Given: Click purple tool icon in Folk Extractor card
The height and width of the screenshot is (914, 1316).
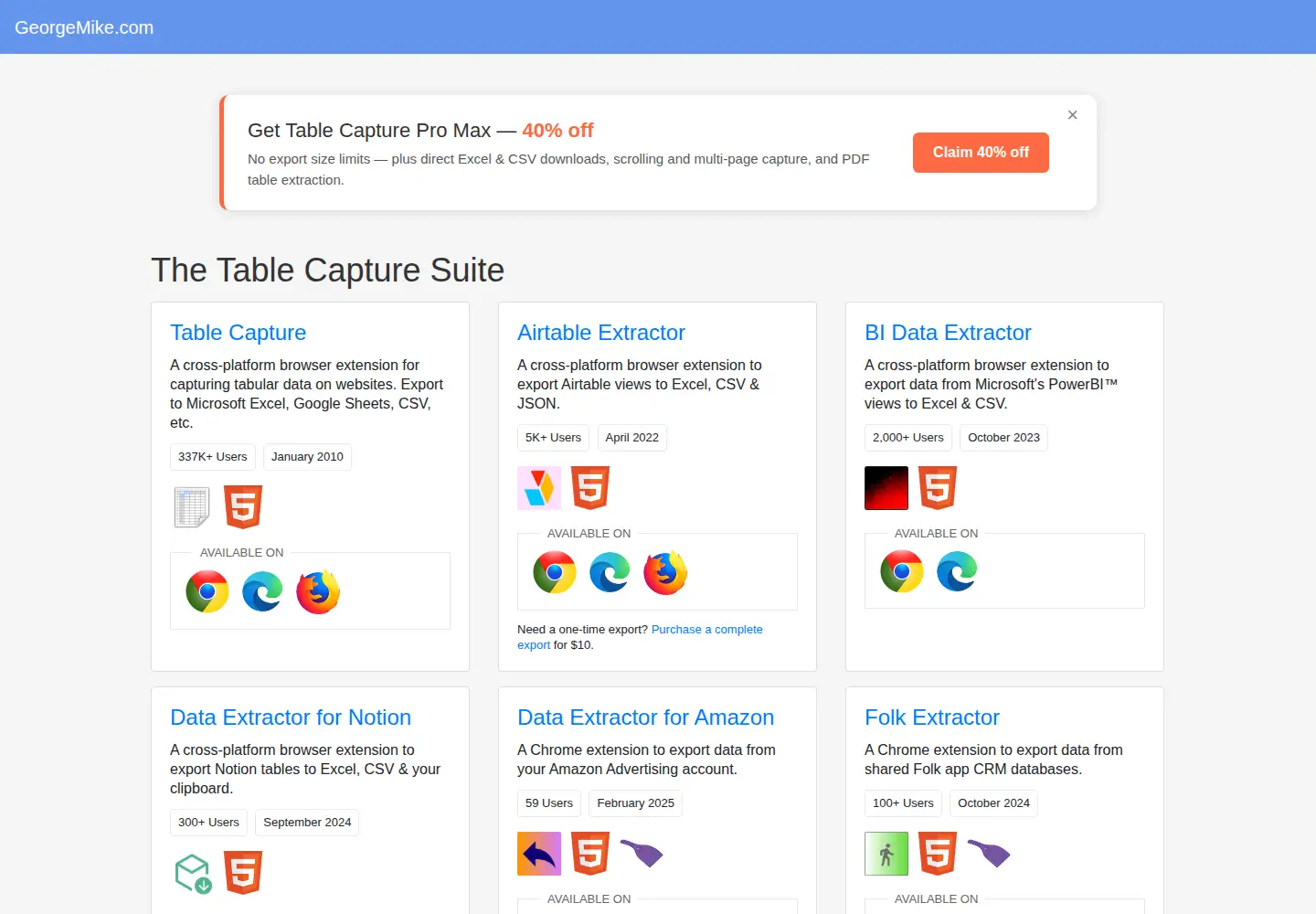Looking at the screenshot, I should [x=989, y=854].
